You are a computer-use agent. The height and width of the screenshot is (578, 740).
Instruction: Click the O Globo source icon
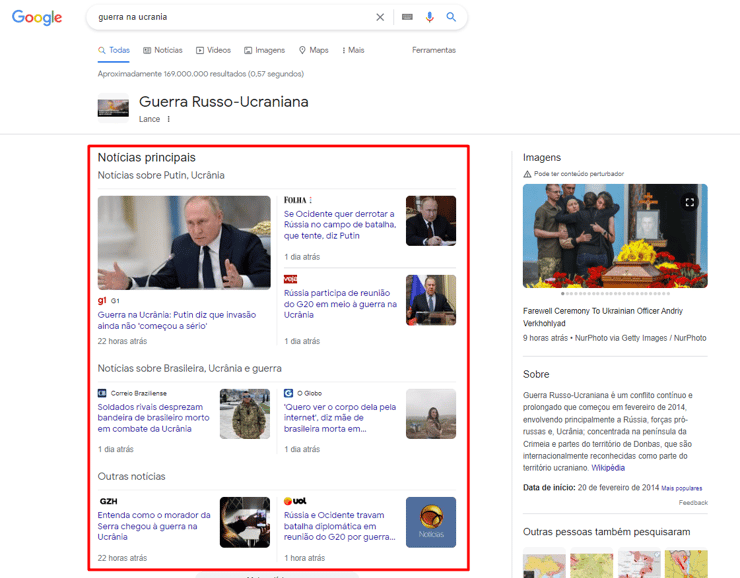tap(288, 393)
